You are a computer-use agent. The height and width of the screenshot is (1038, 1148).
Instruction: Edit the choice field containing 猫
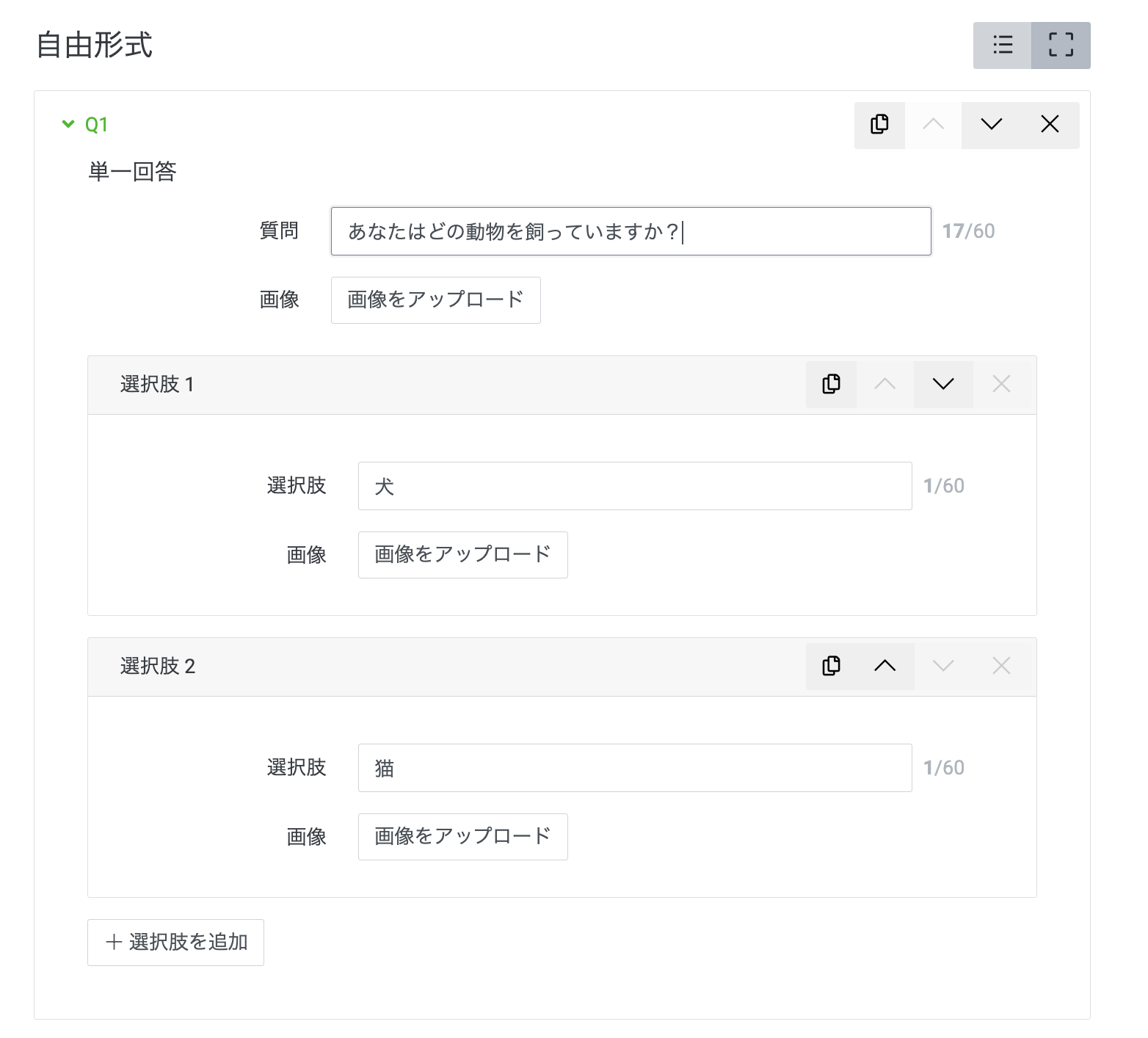tap(635, 768)
